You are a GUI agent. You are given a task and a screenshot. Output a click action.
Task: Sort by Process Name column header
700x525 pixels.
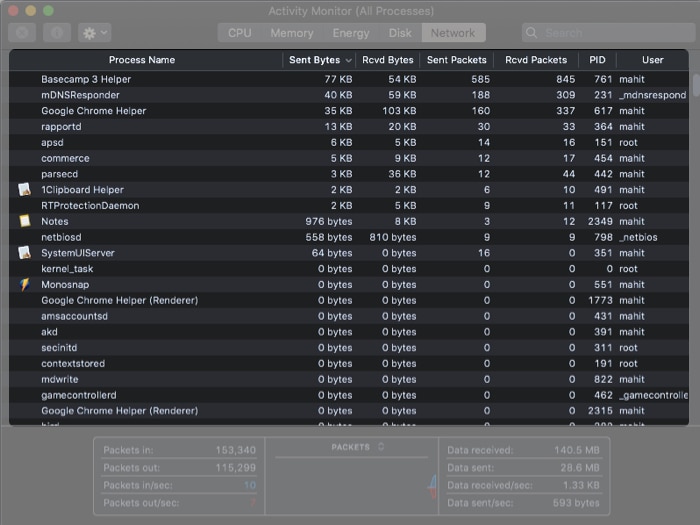click(x=142, y=60)
